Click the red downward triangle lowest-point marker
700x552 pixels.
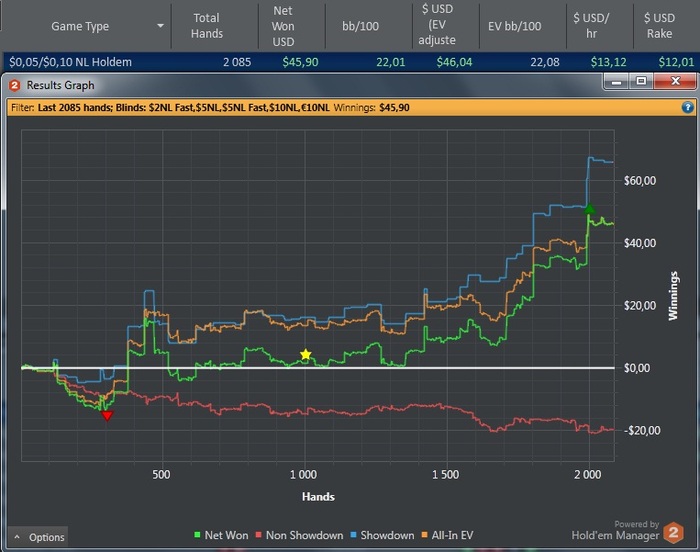click(107, 416)
